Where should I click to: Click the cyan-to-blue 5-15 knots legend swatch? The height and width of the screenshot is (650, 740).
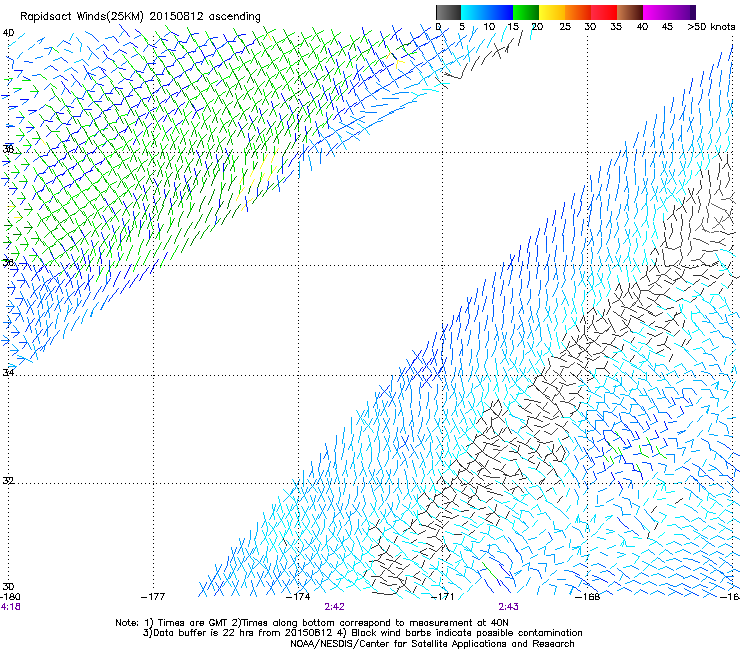pyautogui.click(x=487, y=12)
